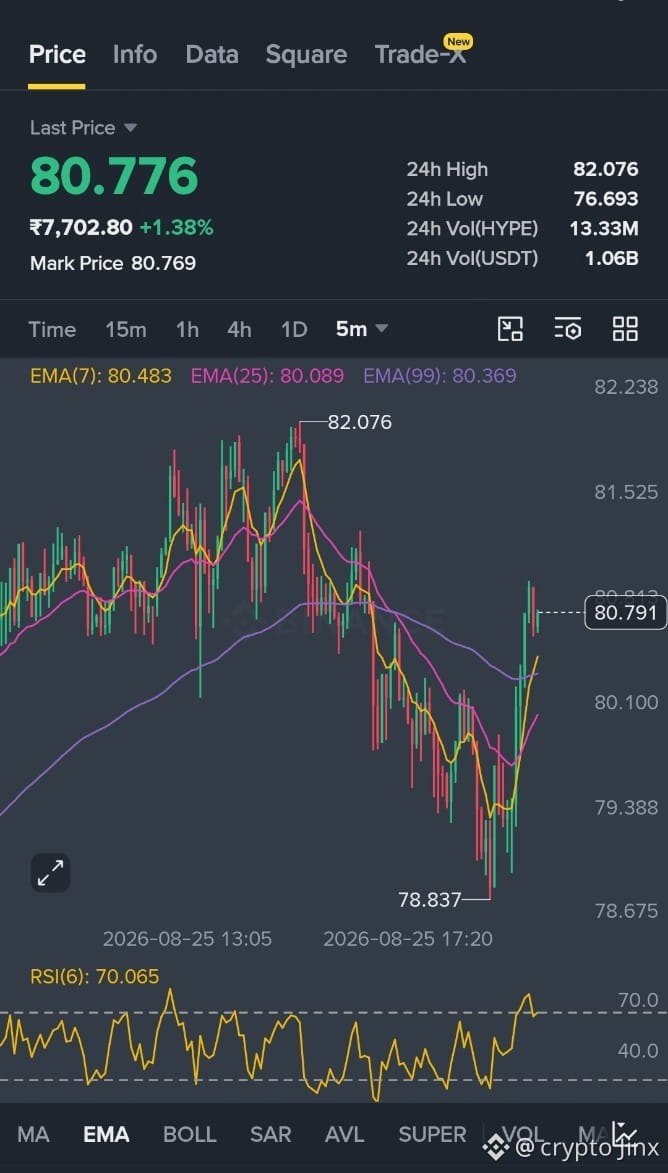Click the 2026-08-25 17:20 time label
The width and height of the screenshot is (668, 1173).
[x=408, y=939]
